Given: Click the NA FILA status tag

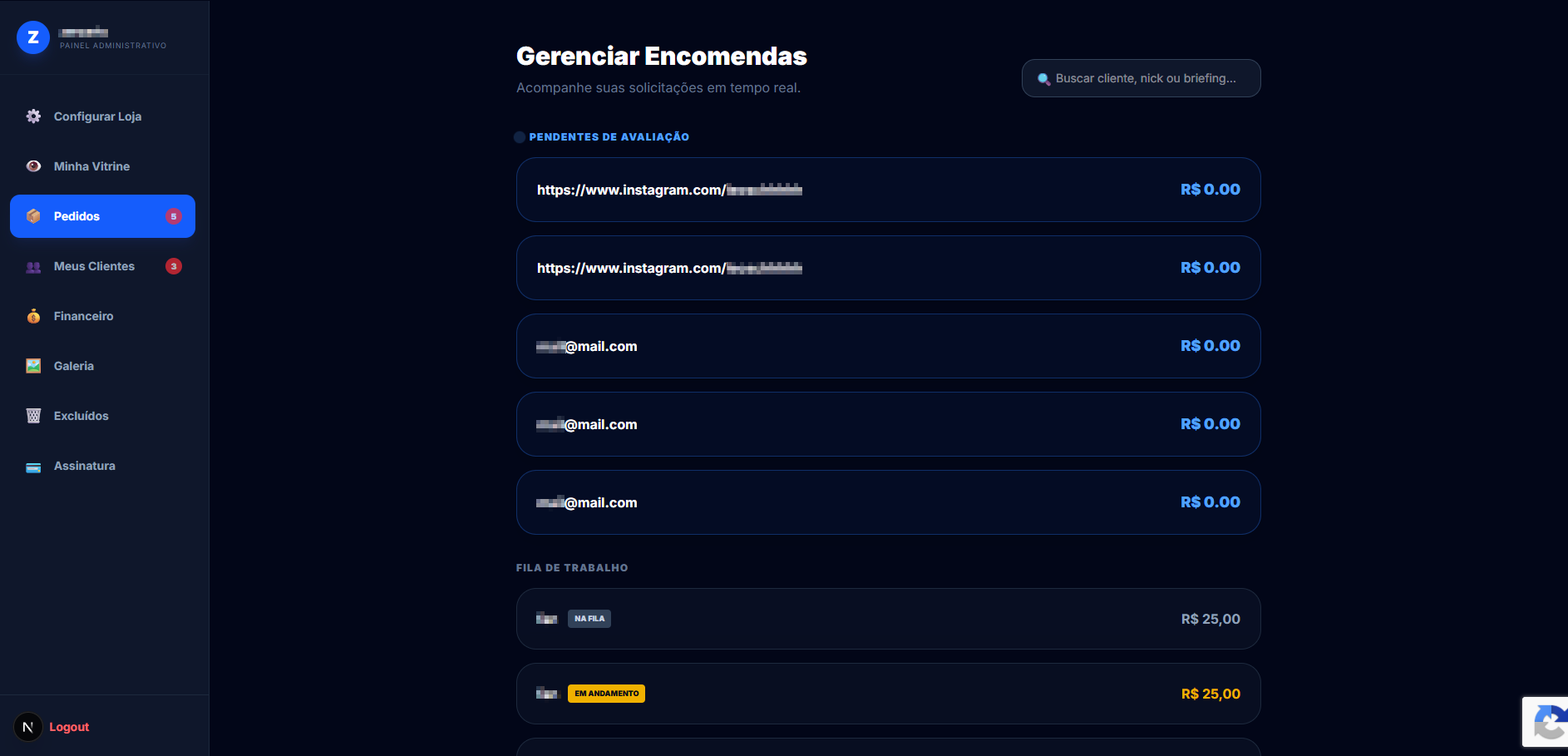Looking at the screenshot, I should pyautogui.click(x=589, y=619).
